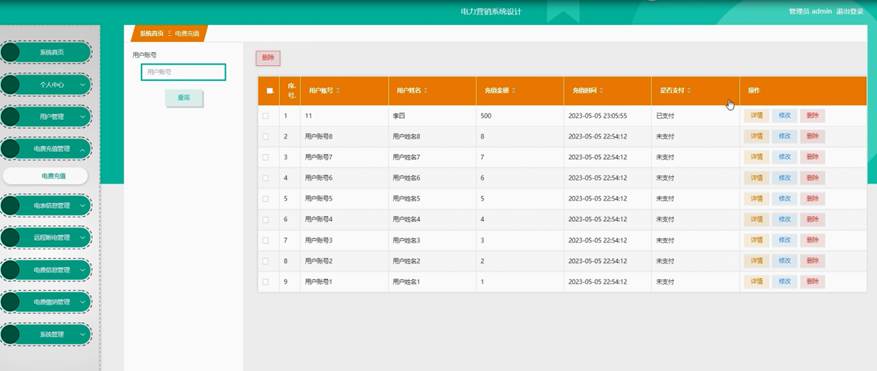This screenshot has width=877, height=371.
Task: Click 修改 for row 用户账号8
Action: coord(784,137)
